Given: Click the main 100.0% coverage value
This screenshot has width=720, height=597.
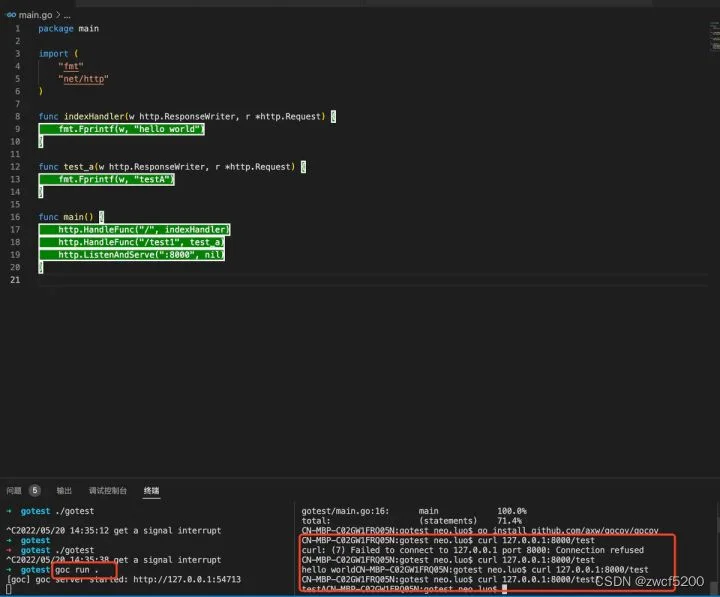Looking at the screenshot, I should (x=512, y=511).
